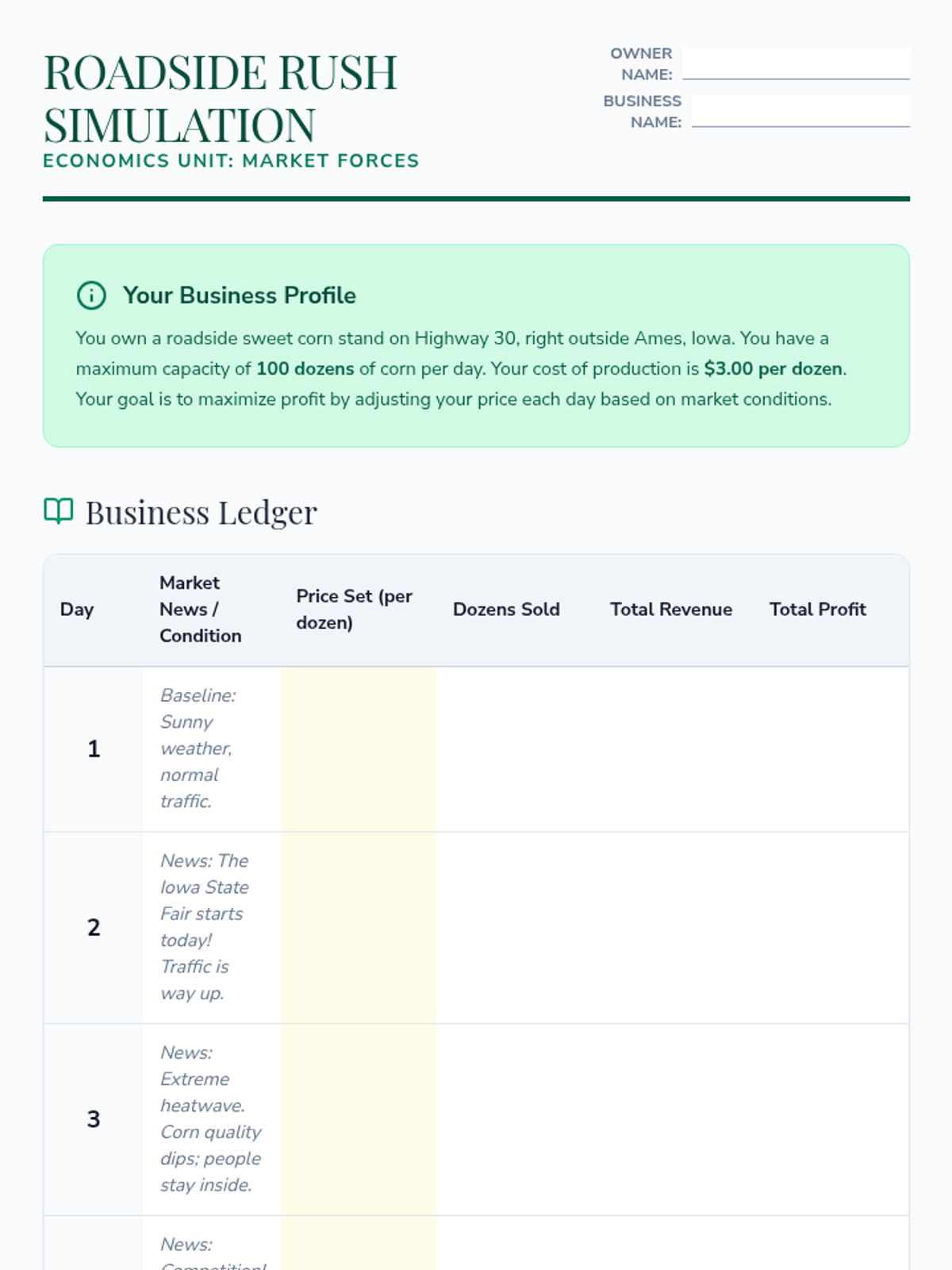Click Day 2 Price Set cell

point(359,927)
